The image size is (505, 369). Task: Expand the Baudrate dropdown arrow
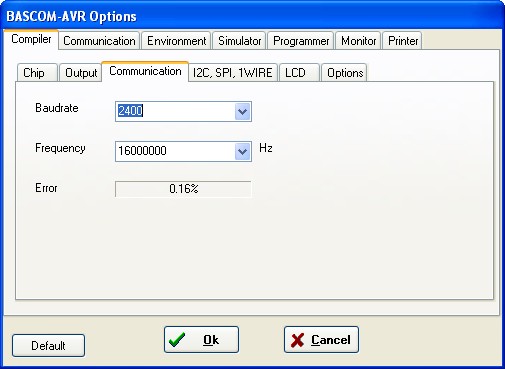(x=242, y=111)
